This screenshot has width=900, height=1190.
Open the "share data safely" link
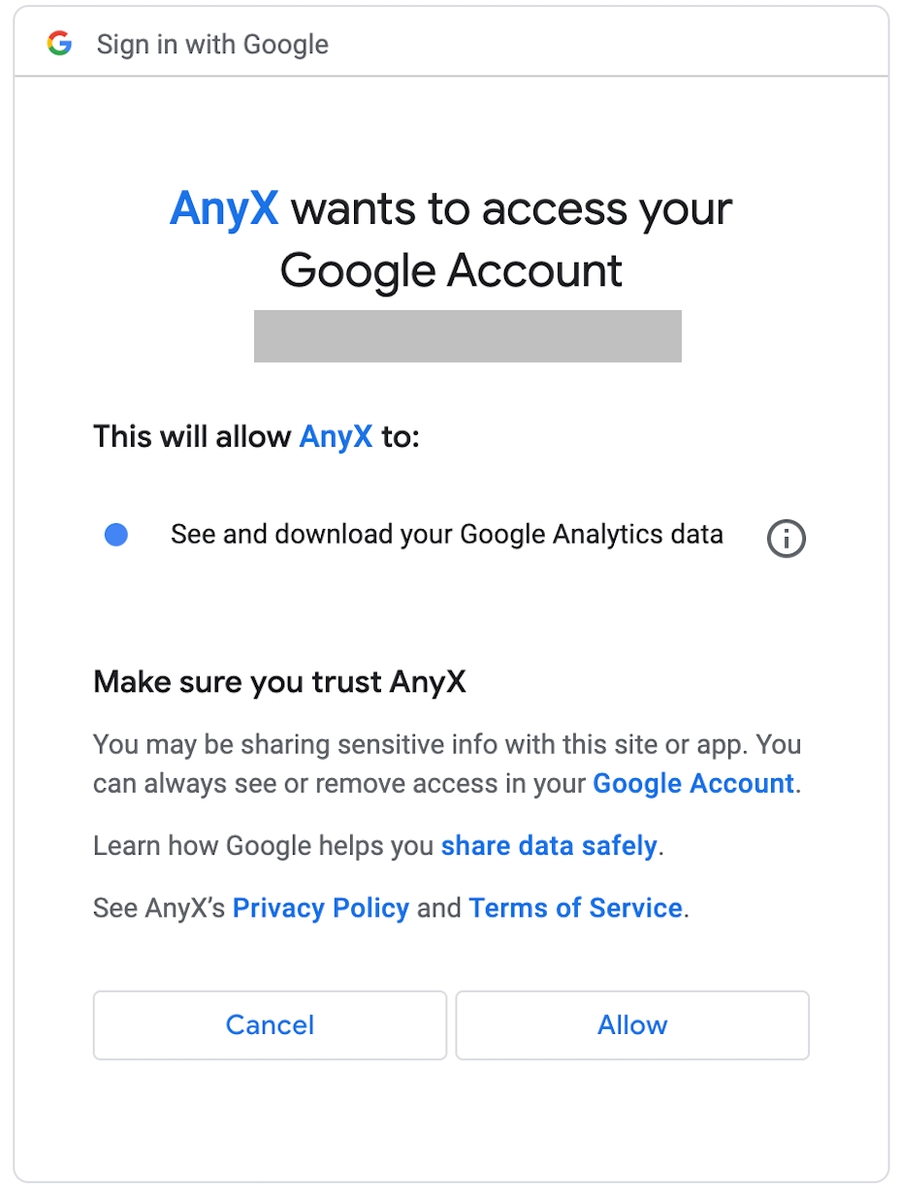click(549, 846)
